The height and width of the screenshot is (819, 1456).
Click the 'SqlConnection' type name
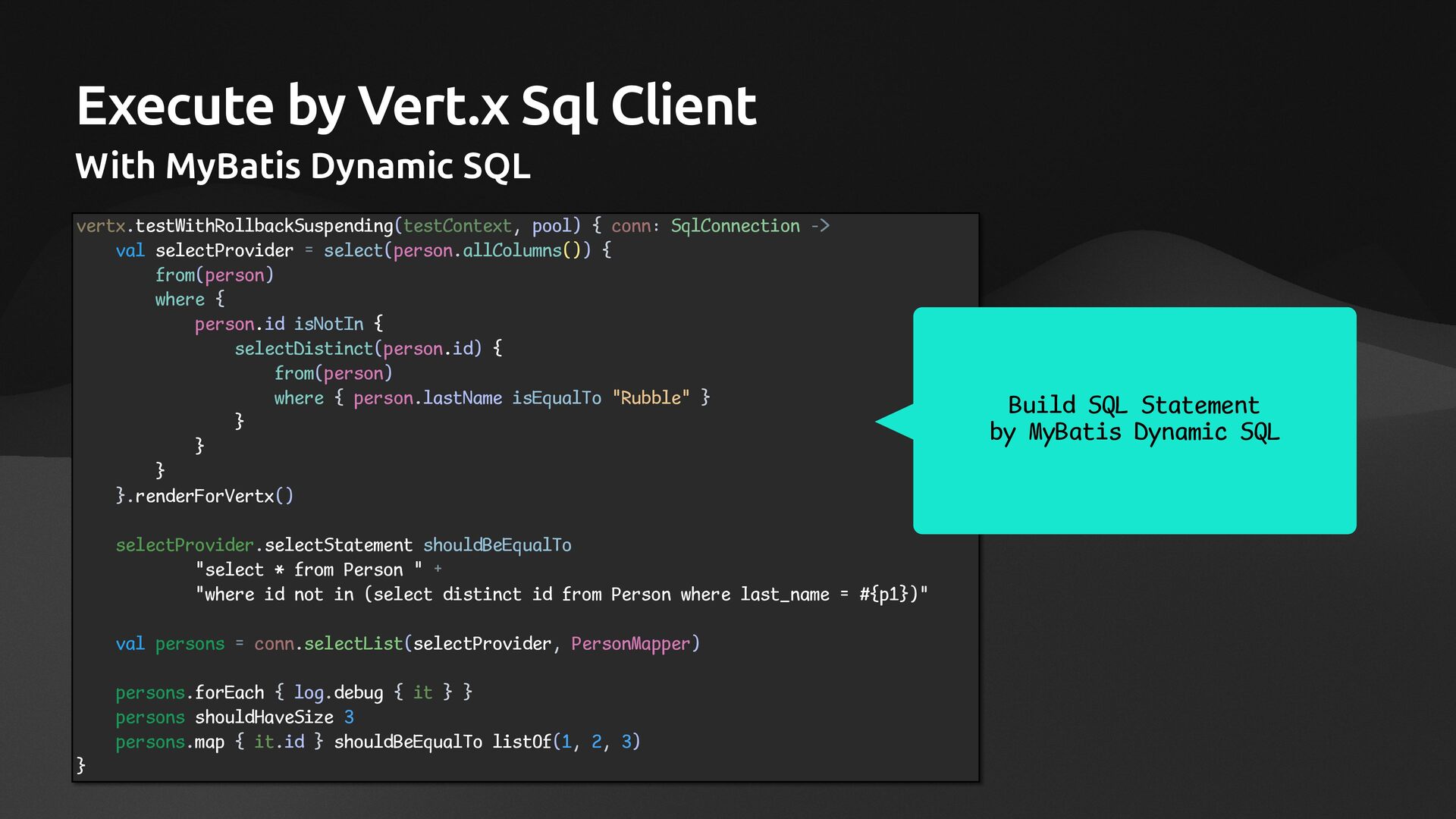(x=735, y=226)
